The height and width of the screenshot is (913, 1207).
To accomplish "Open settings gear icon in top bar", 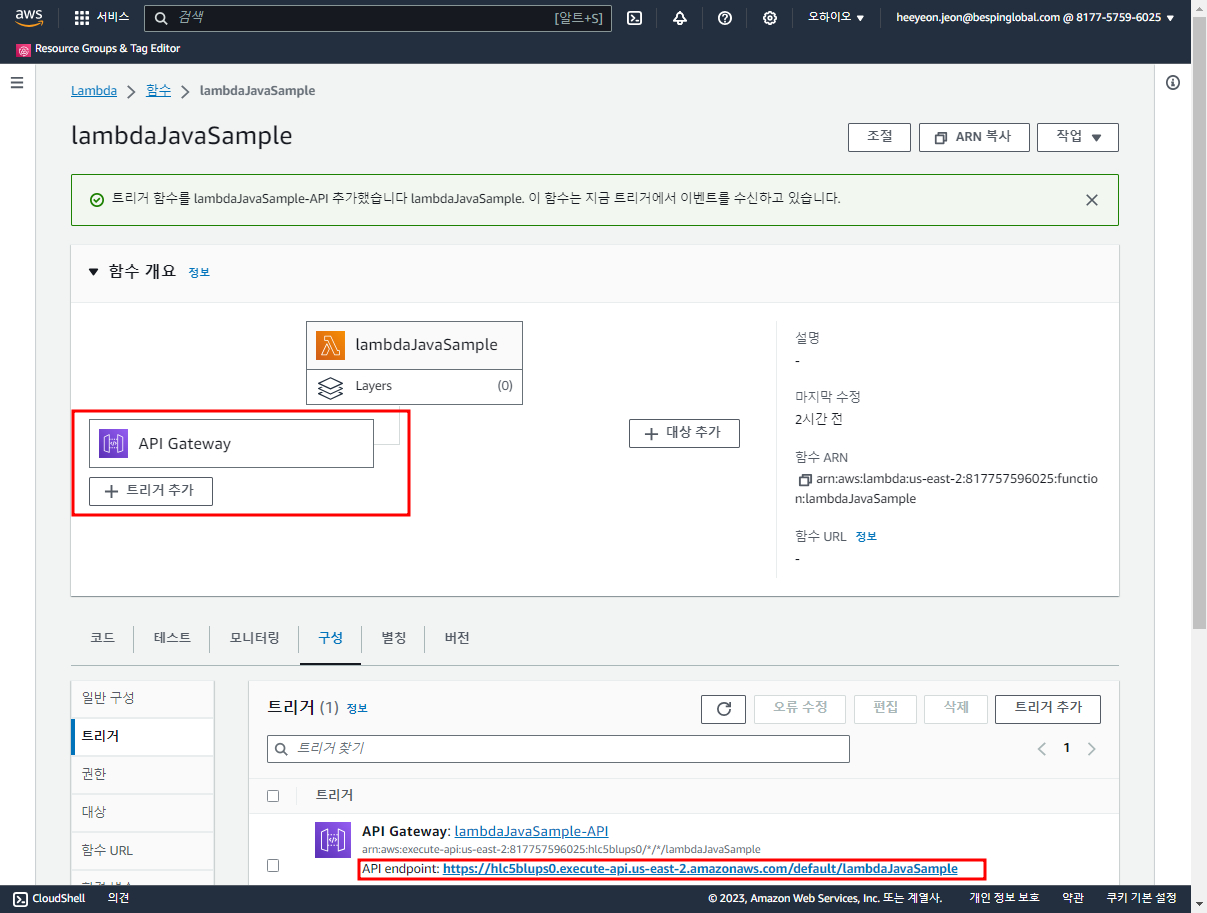I will tap(770, 18).
